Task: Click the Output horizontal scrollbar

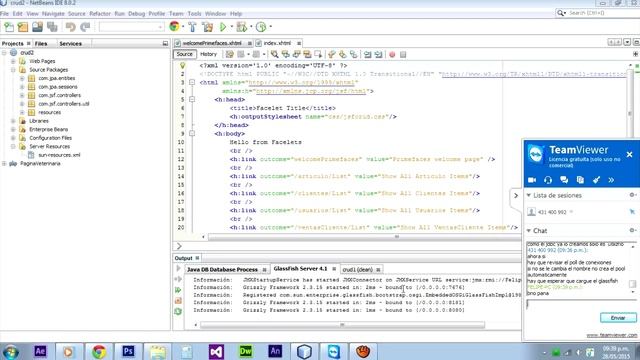Action: click(342, 325)
